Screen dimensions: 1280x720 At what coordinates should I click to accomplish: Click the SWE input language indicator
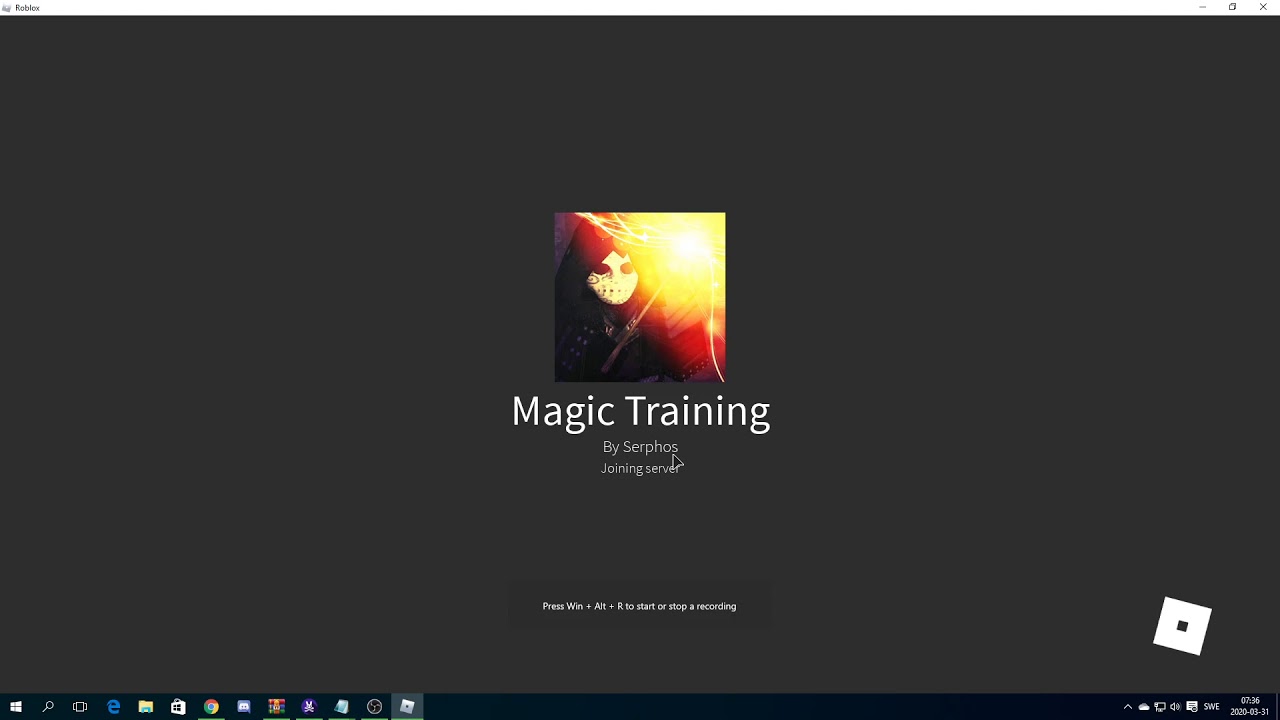click(1211, 707)
